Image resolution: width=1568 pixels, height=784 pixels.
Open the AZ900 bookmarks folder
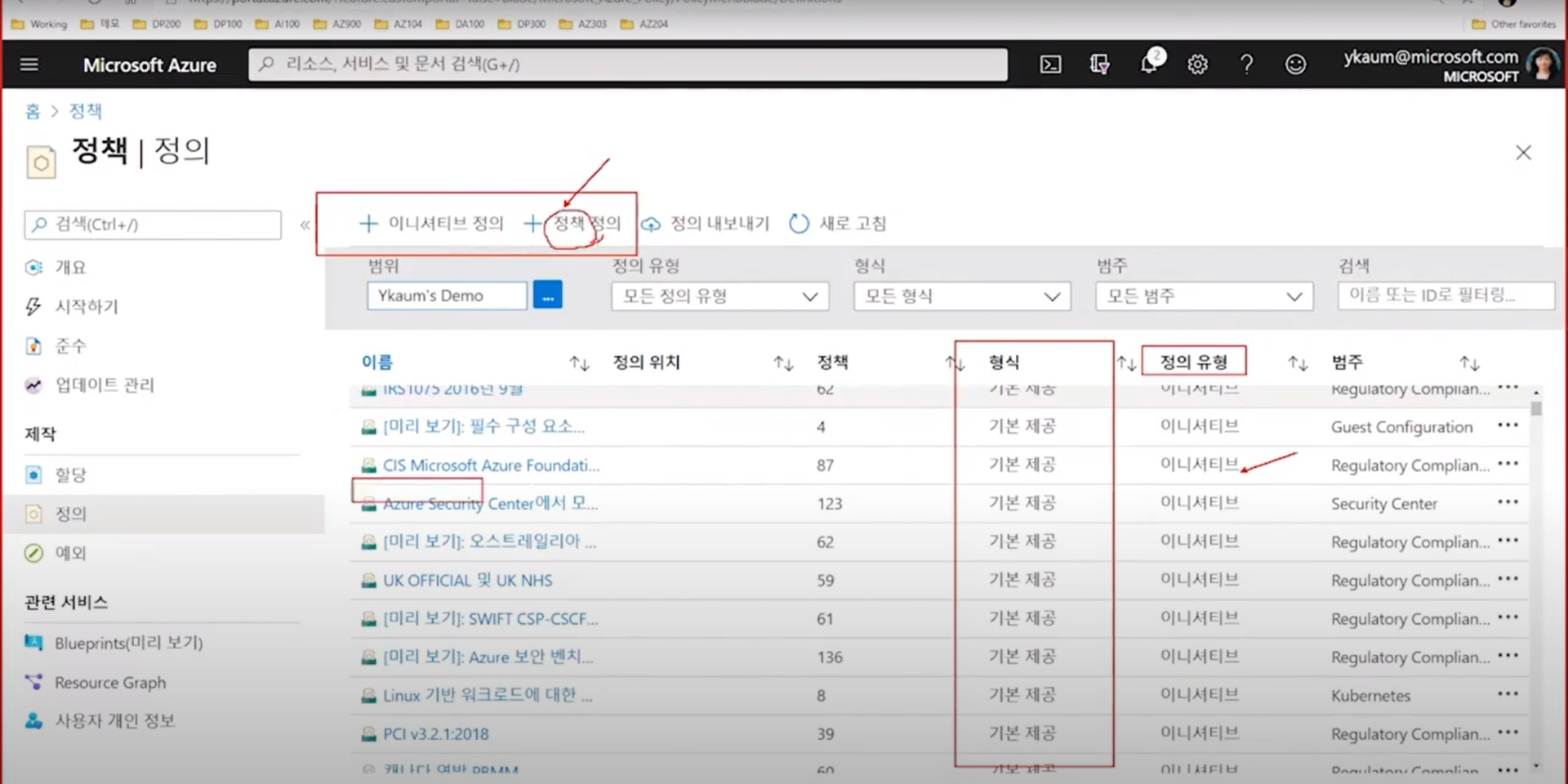point(336,24)
